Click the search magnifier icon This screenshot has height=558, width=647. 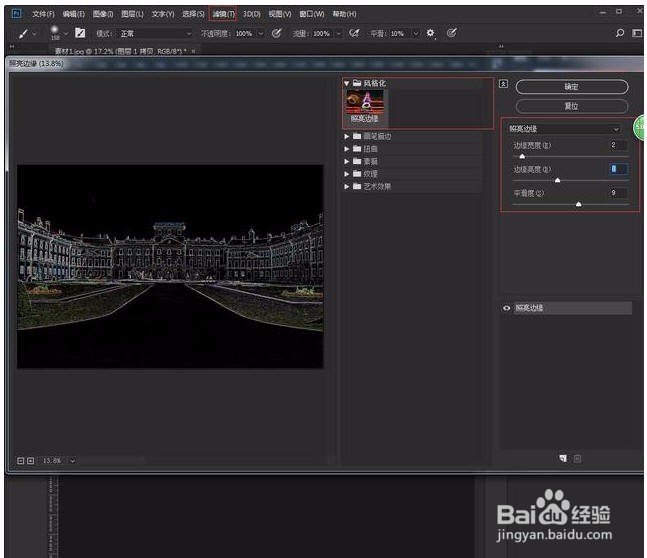(x=620, y=33)
